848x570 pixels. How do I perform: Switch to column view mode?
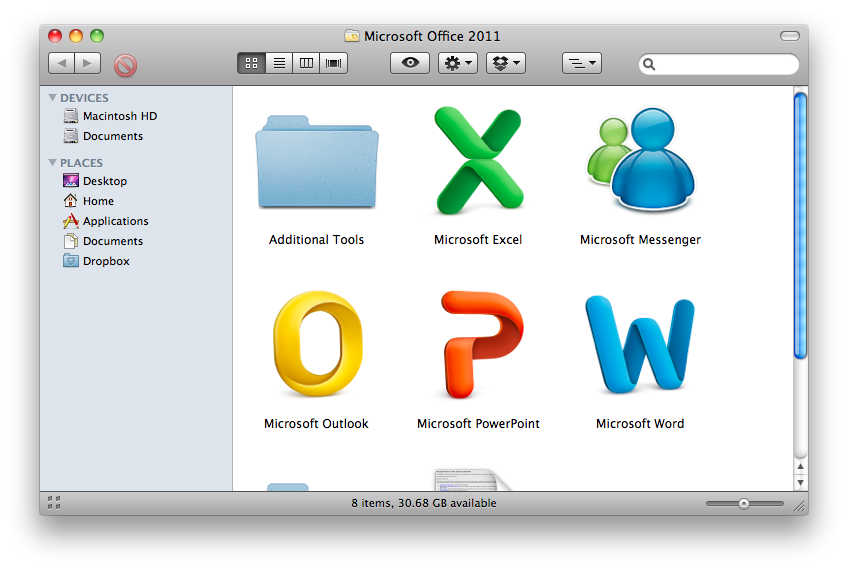coord(306,63)
